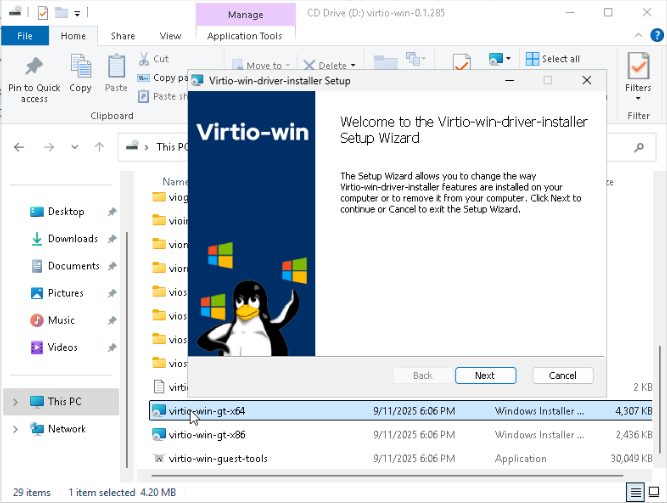Open the Explorer help icon

pyautogui.click(x=657, y=35)
